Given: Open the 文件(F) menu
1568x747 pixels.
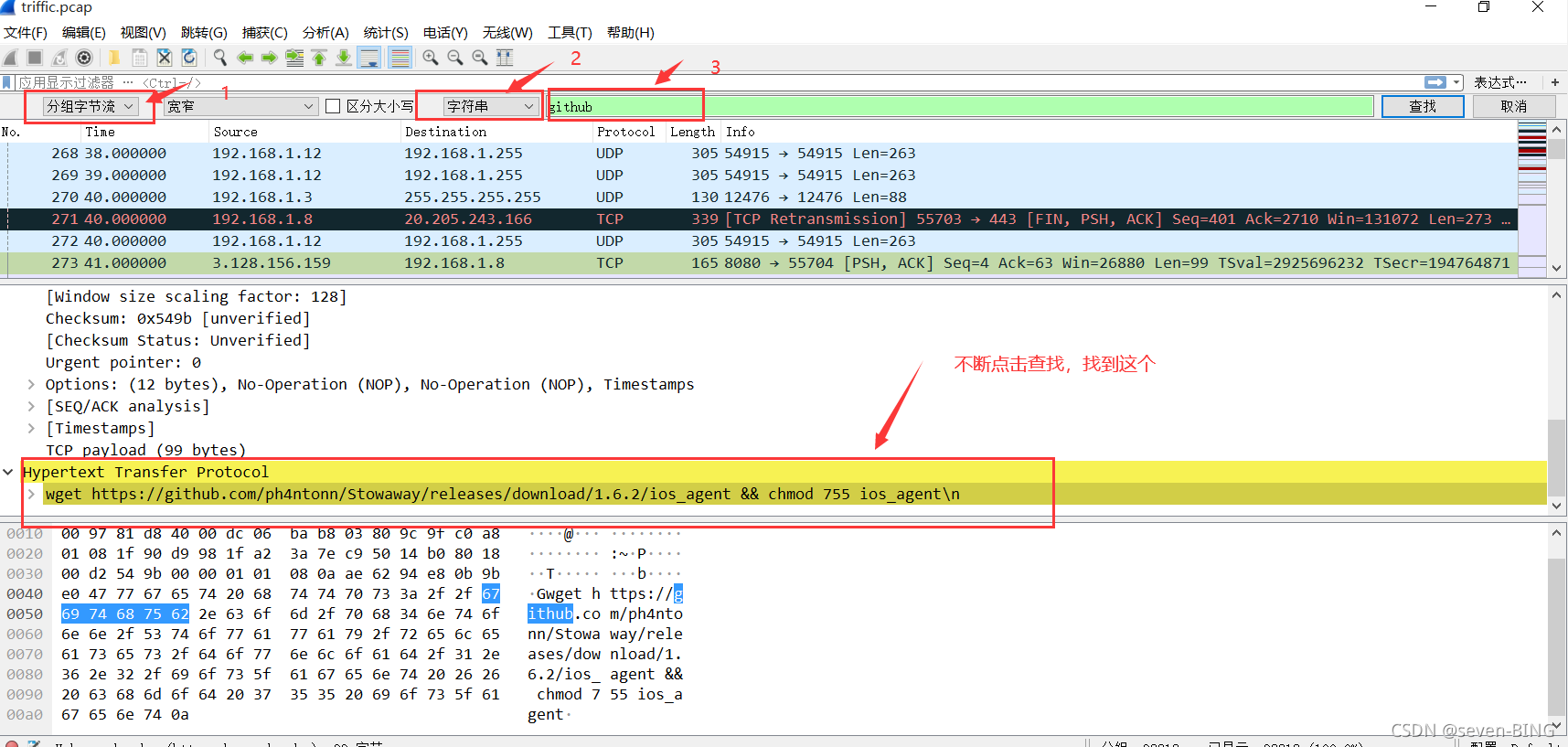Looking at the screenshot, I should [x=26, y=32].
